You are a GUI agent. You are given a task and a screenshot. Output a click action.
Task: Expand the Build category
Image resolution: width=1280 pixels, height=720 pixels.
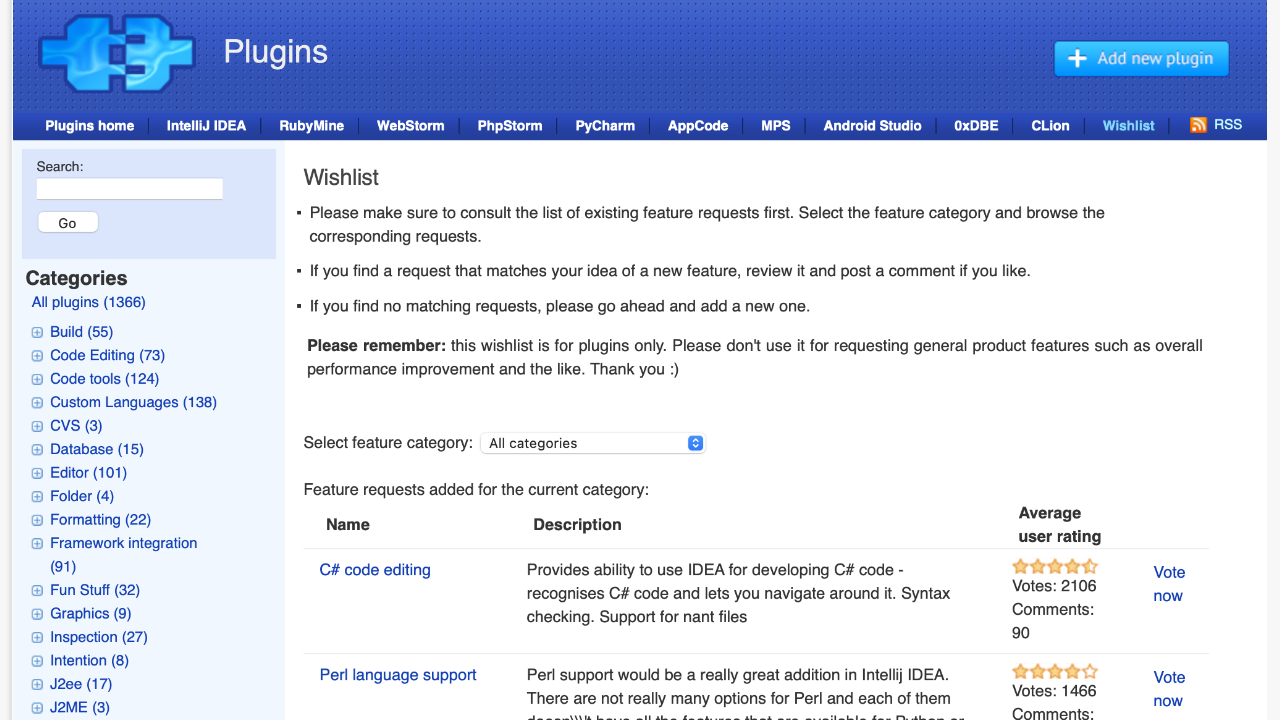37,332
